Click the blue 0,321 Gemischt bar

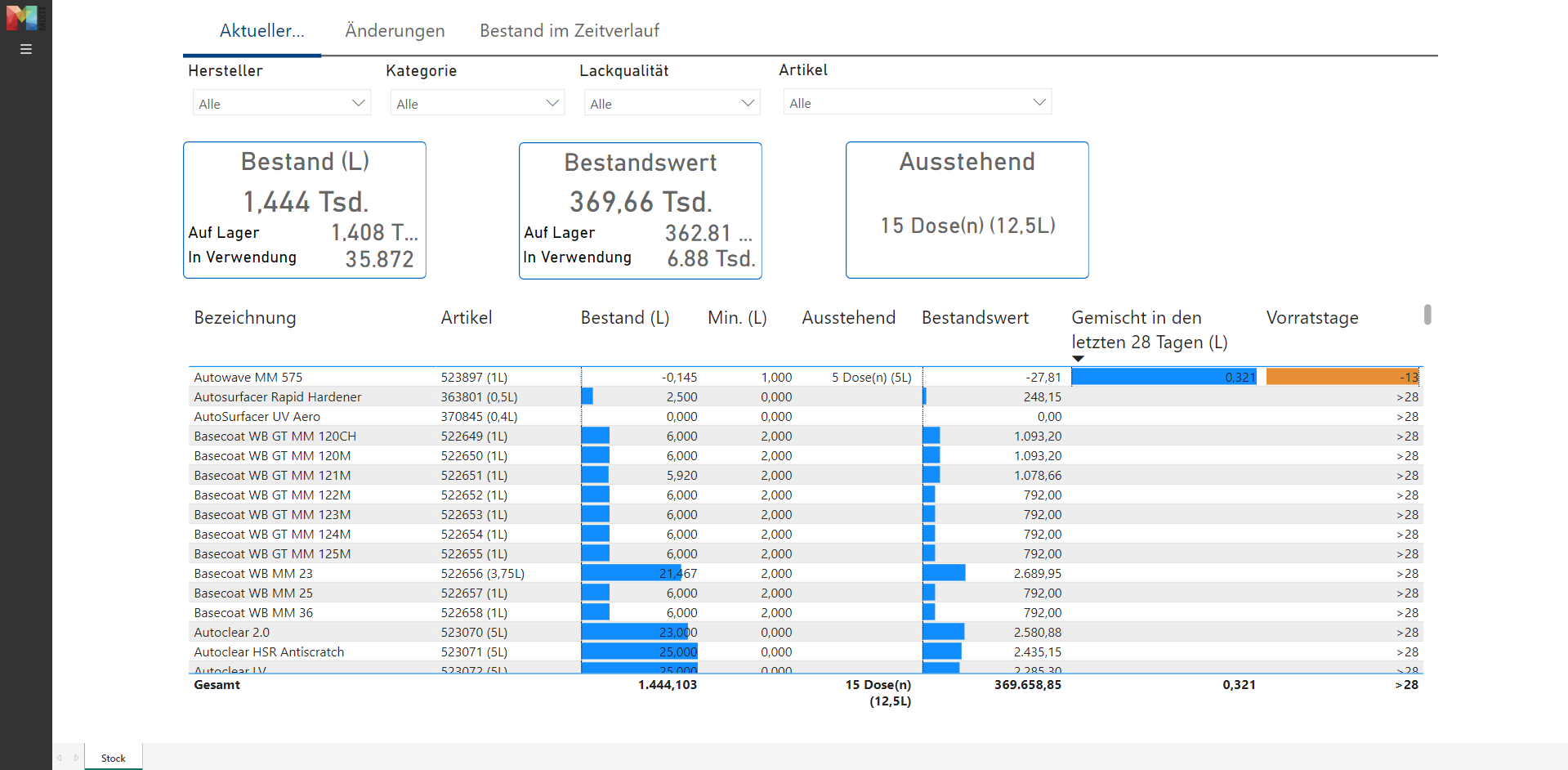point(1164,377)
